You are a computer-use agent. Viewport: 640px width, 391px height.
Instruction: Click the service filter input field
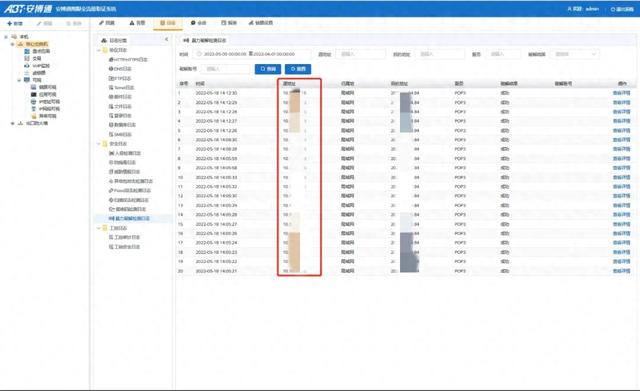[503, 54]
